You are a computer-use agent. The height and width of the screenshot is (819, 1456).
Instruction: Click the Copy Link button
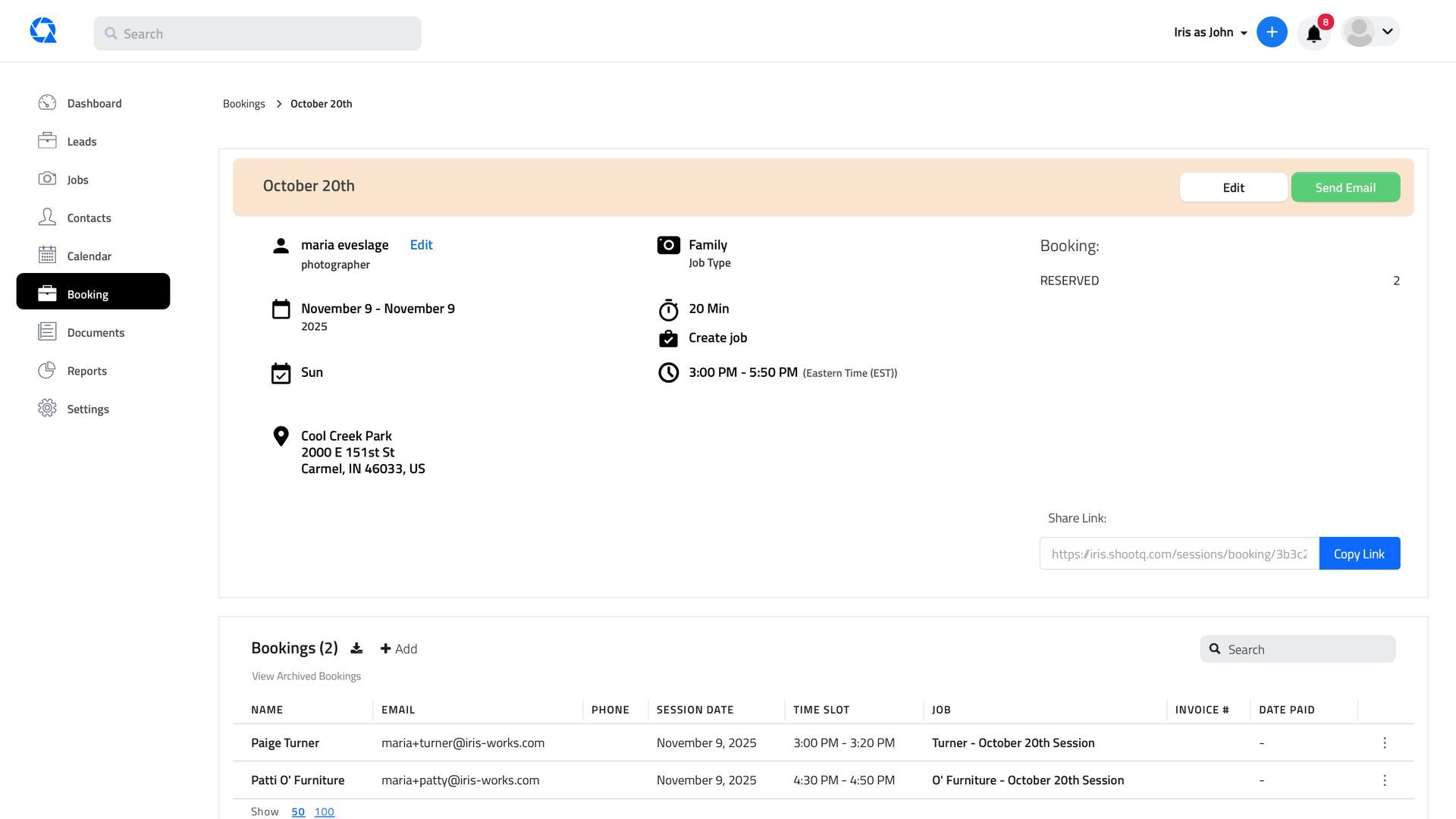[1359, 554]
